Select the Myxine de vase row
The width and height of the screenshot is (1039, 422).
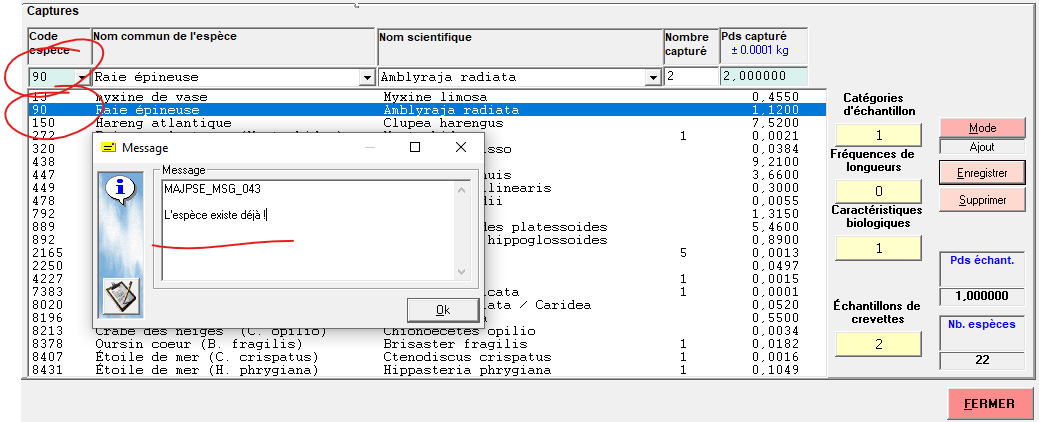427,97
